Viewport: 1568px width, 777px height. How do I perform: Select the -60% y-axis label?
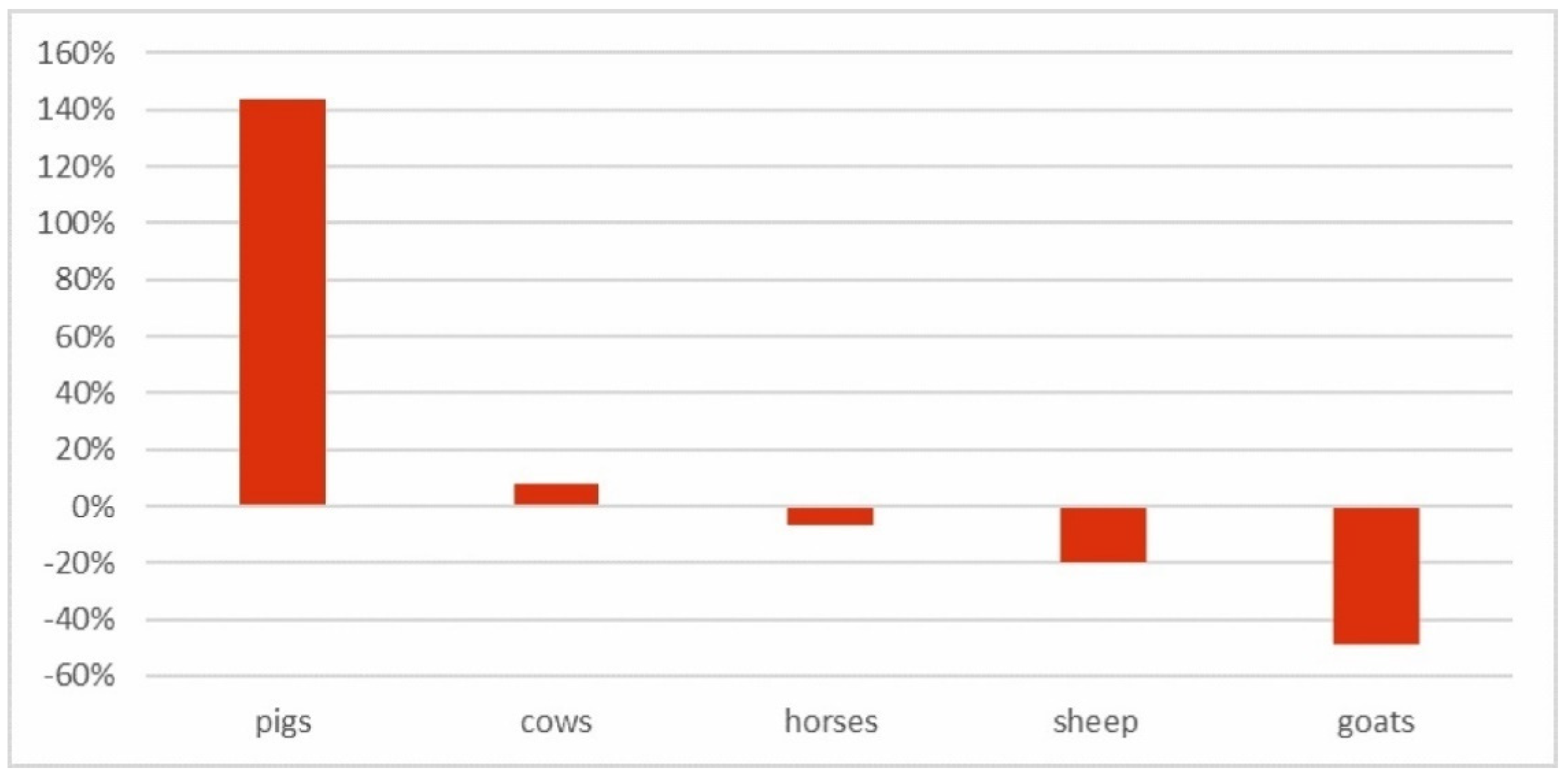(x=79, y=676)
